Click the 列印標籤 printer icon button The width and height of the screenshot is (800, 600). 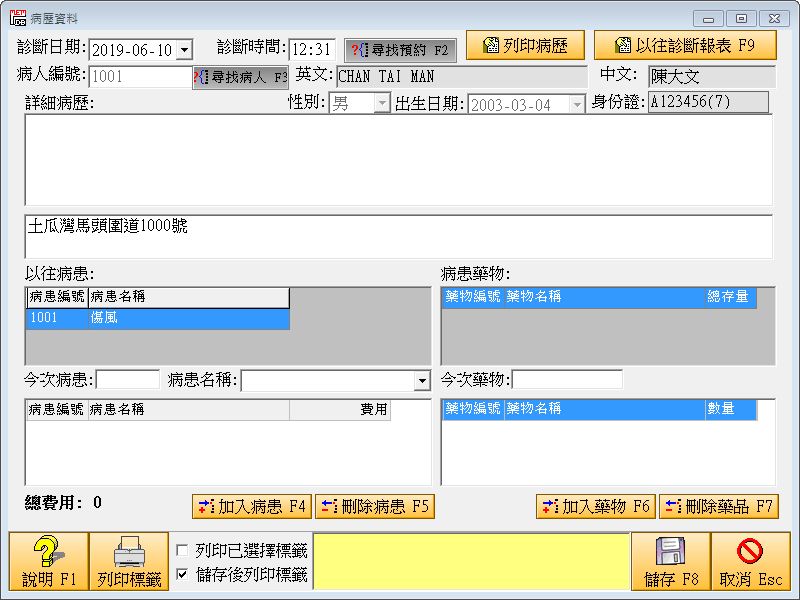coord(129,561)
